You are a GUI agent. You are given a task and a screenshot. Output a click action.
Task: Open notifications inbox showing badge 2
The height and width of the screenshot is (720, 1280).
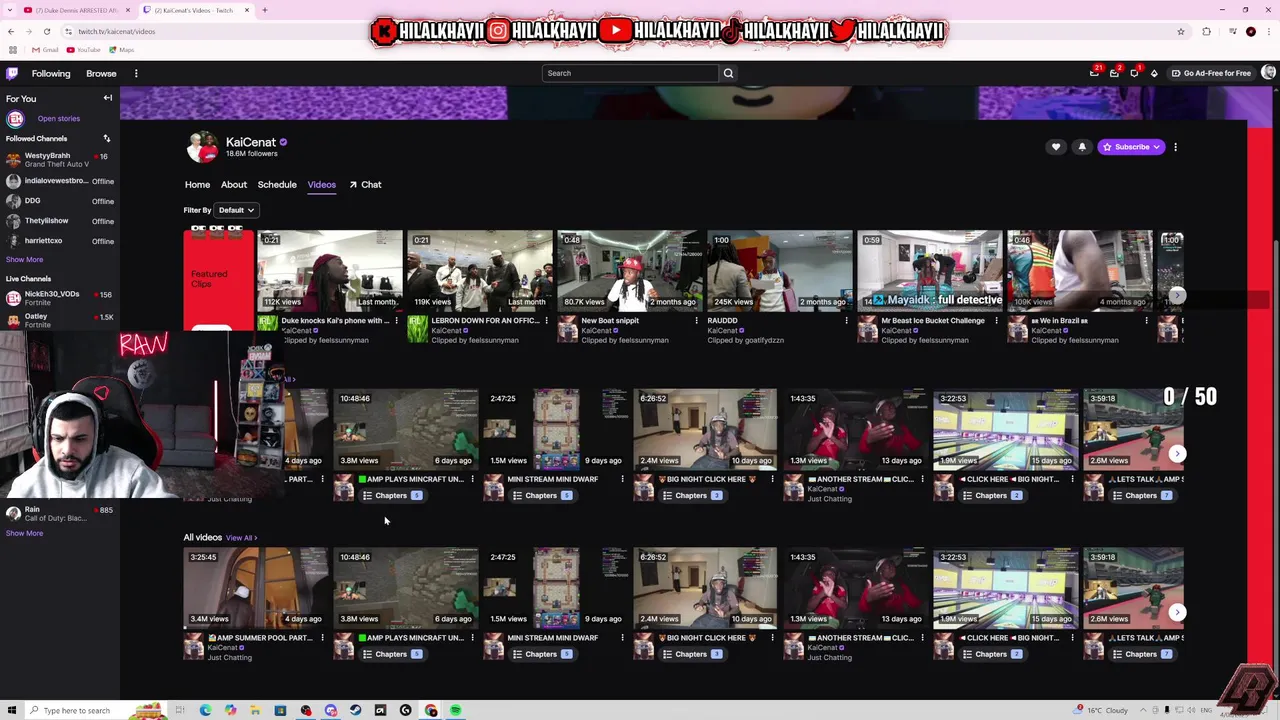tap(1115, 73)
